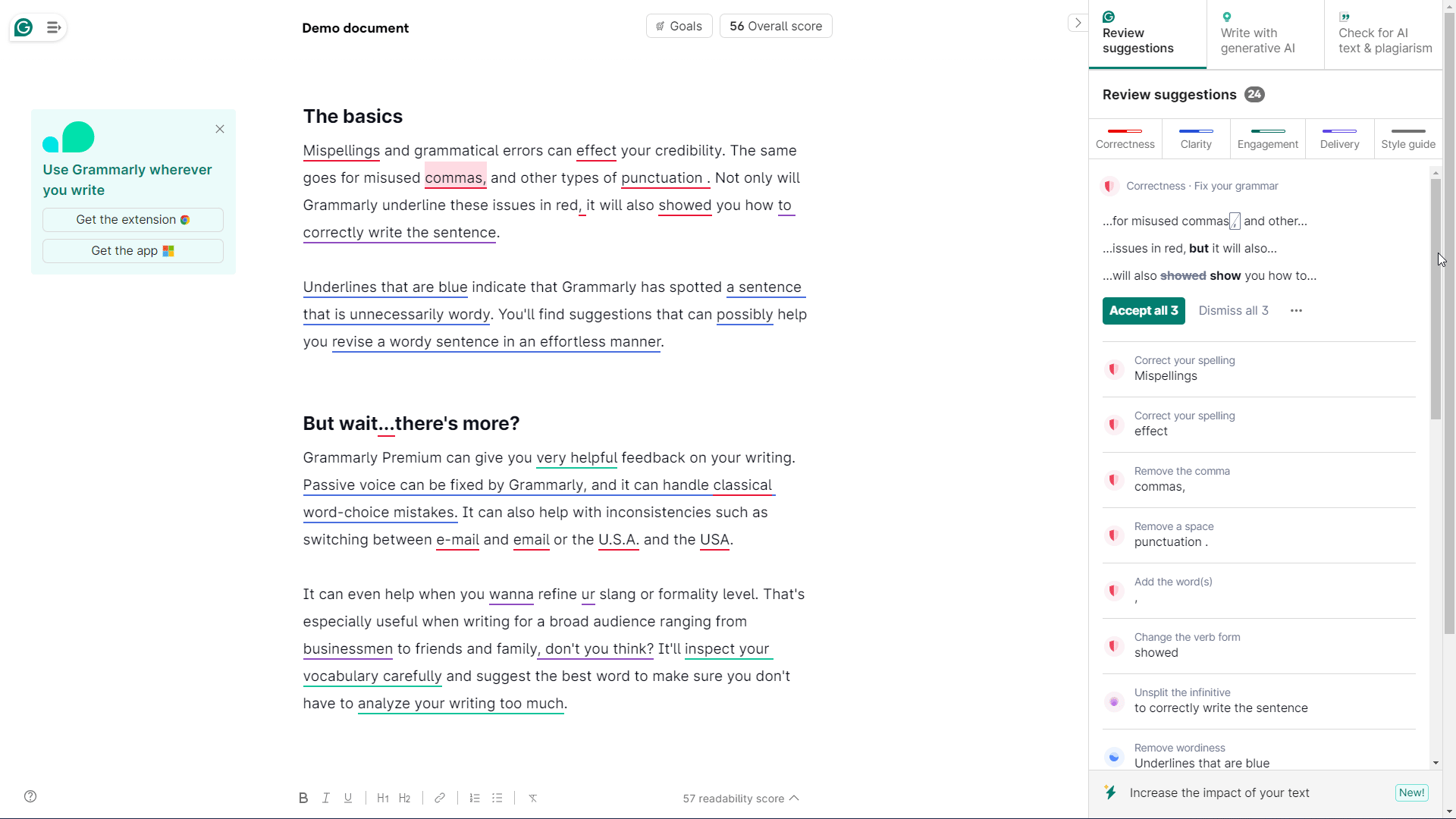
Task: Expand the 57 readability score
Action: click(x=741, y=799)
